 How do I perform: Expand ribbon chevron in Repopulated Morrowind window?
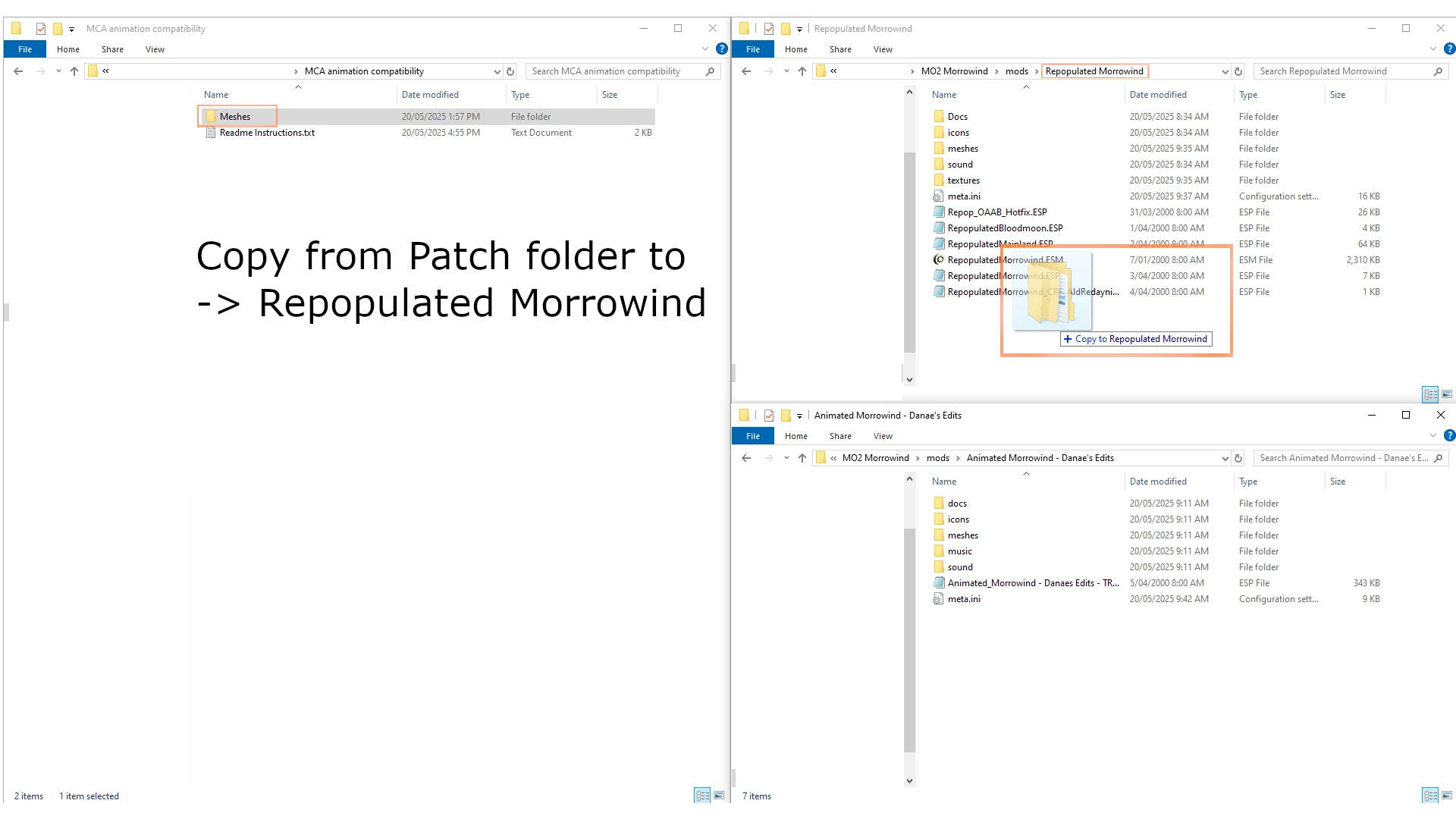coord(1433,49)
